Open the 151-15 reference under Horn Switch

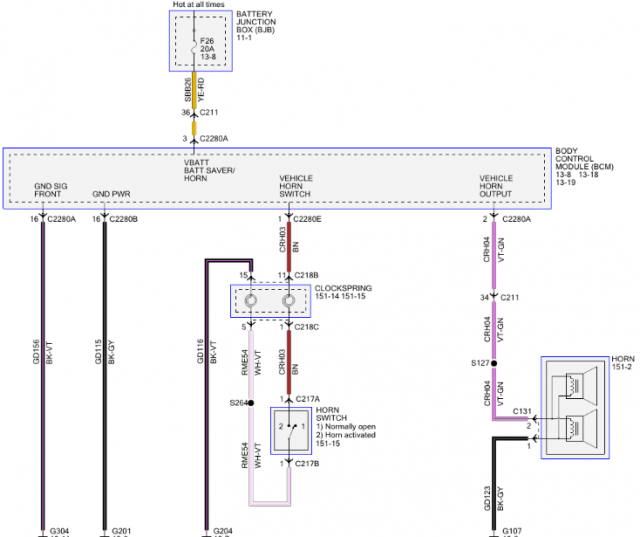tap(328, 444)
